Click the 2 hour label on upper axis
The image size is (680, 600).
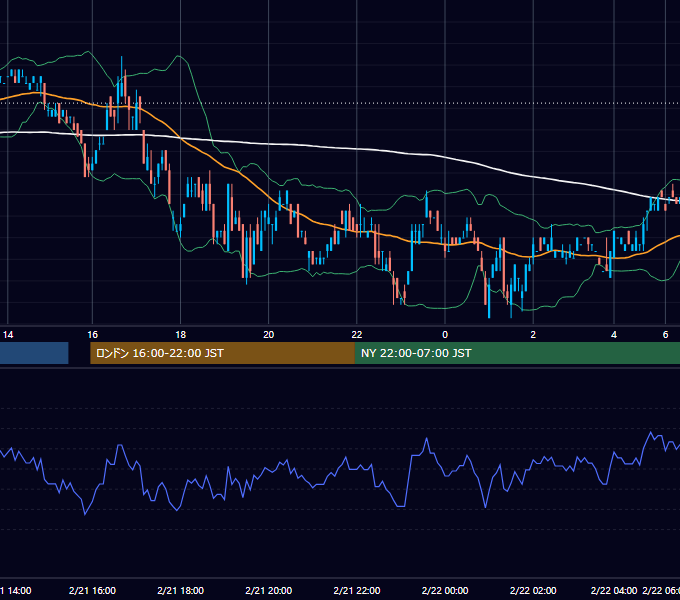point(533,335)
